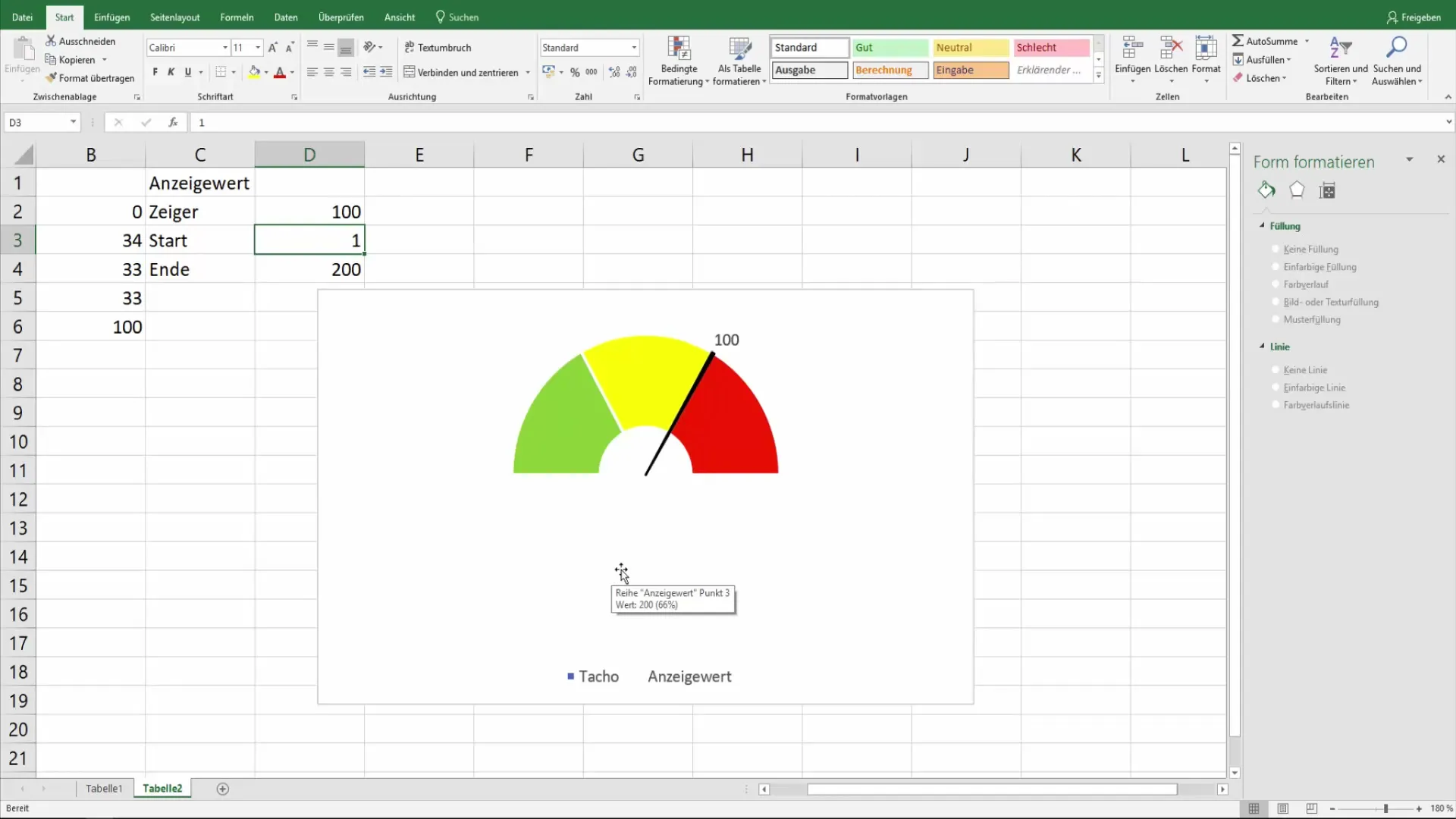Open Form formatieren pane options arrow
The height and width of the screenshot is (819, 1456).
click(x=1409, y=159)
